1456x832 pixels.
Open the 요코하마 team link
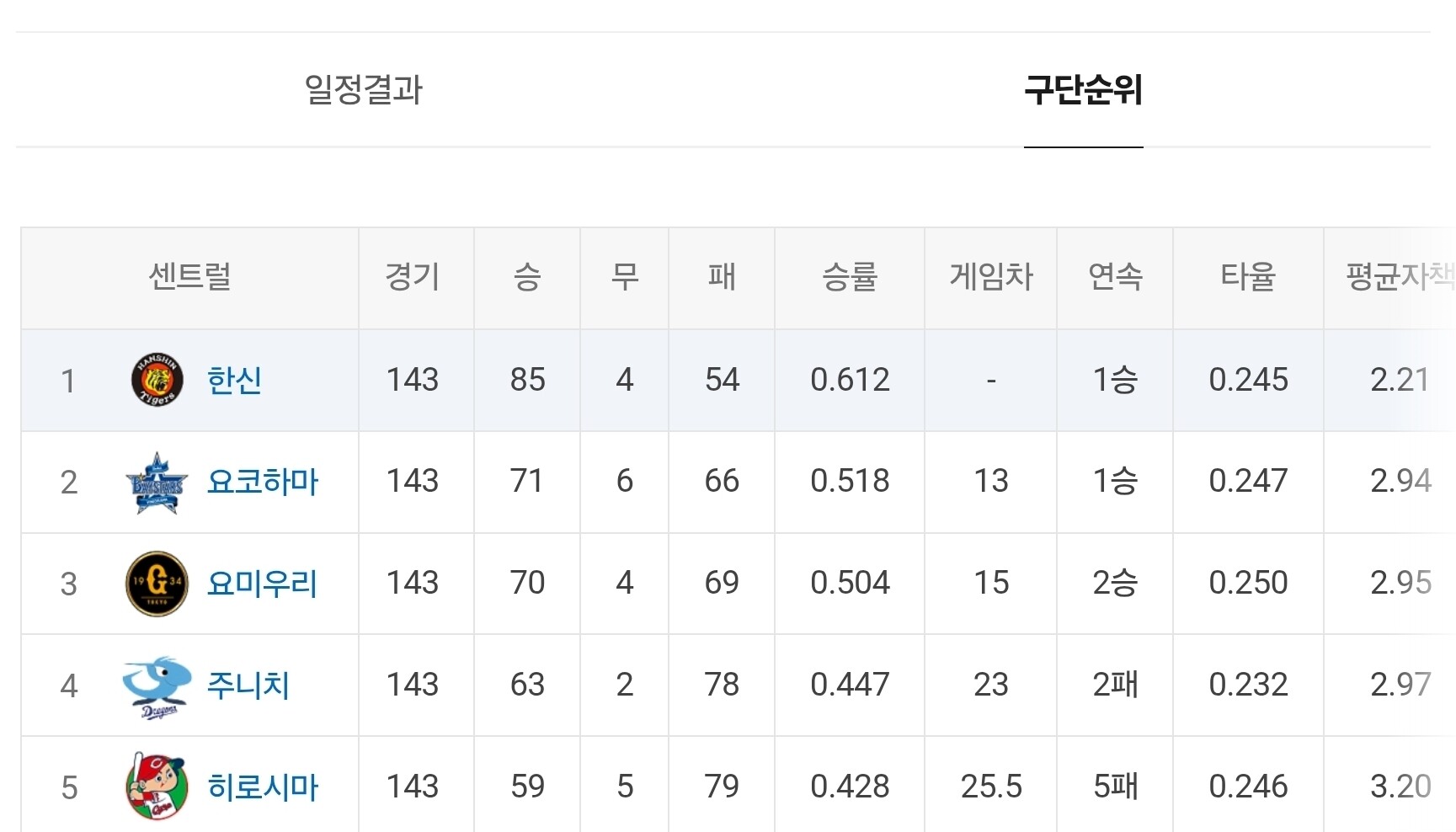point(263,482)
